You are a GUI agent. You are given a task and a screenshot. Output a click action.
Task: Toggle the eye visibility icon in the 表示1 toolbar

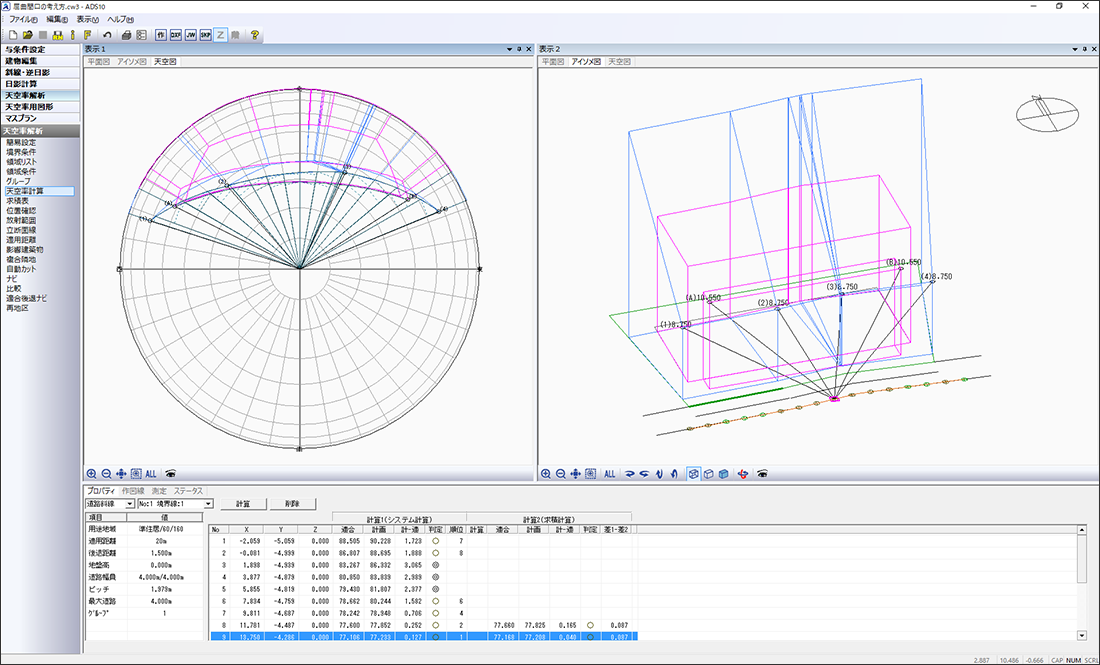click(170, 474)
